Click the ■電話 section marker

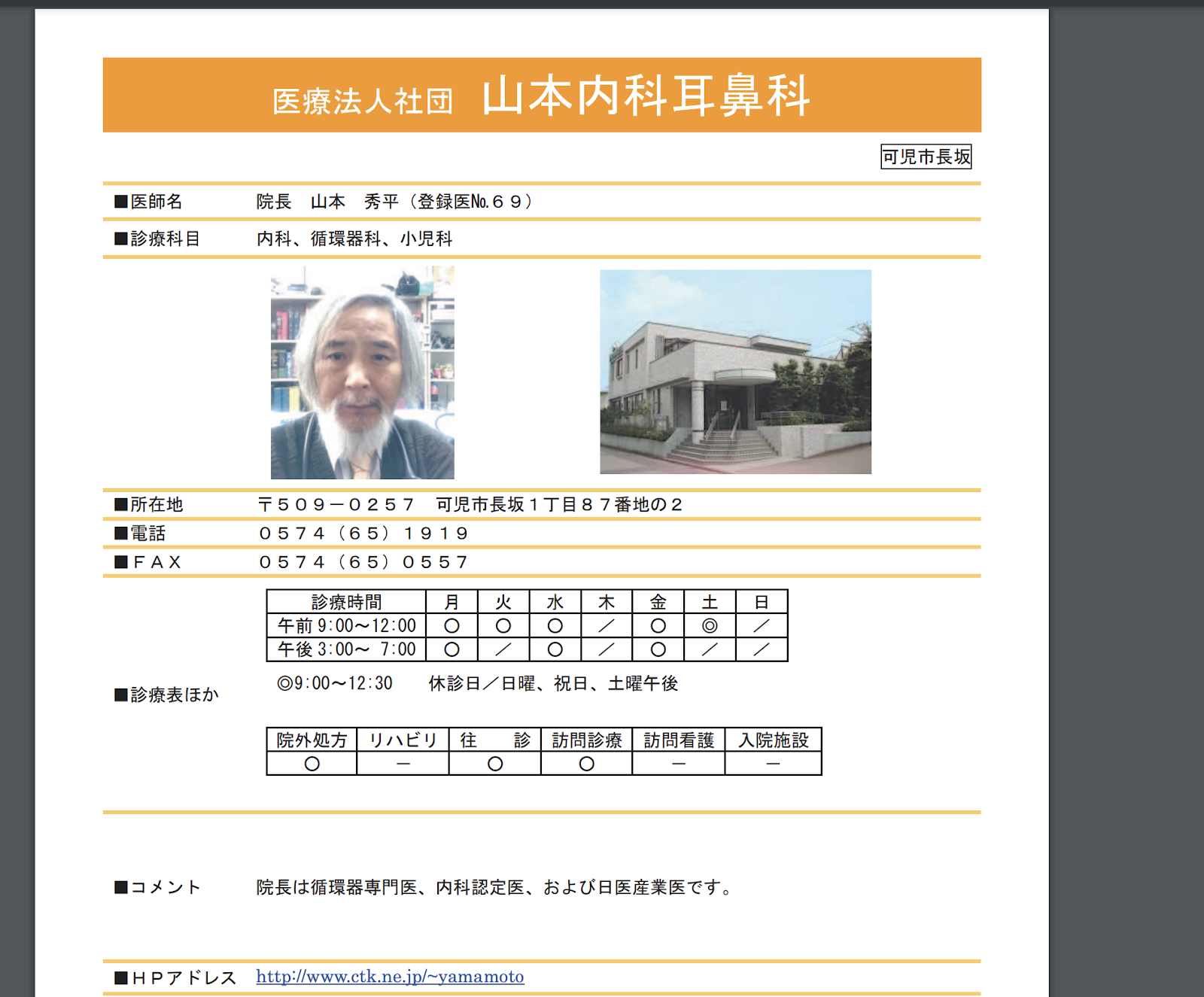pos(140,532)
